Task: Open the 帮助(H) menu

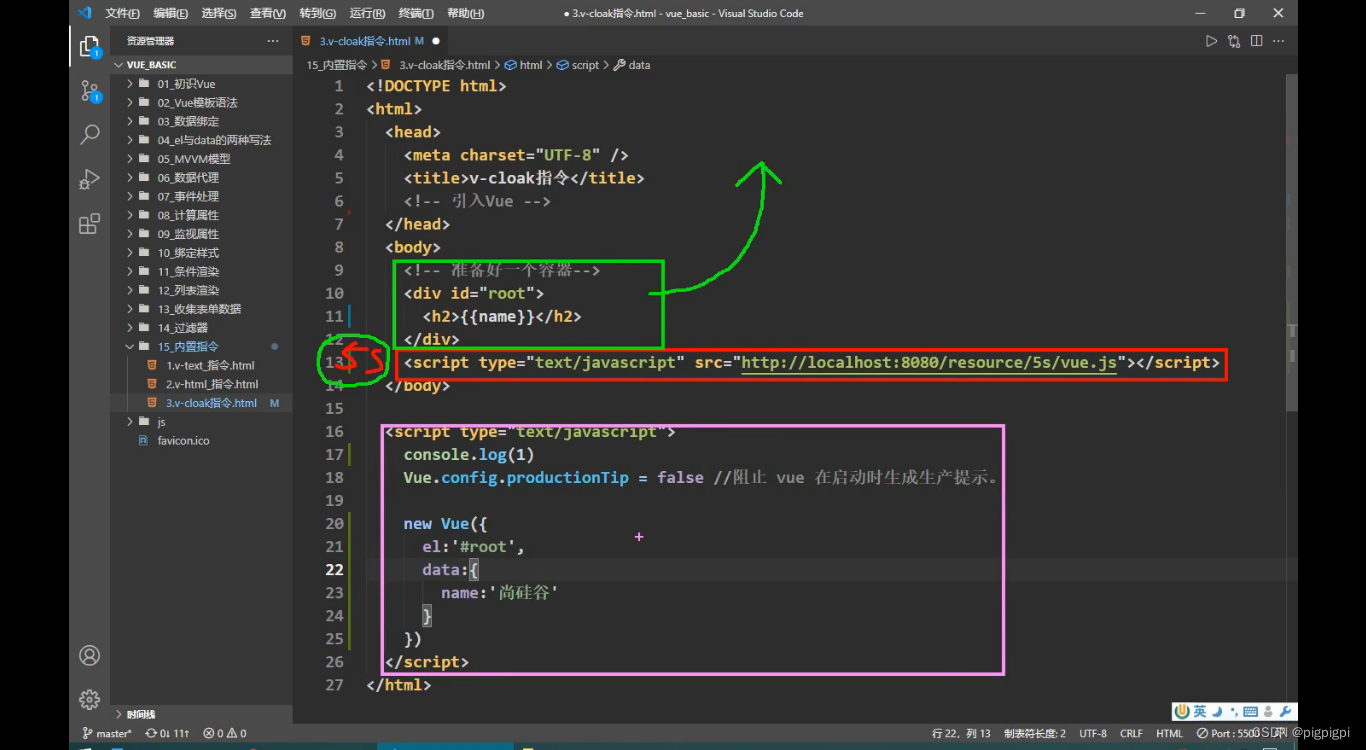Action: (x=465, y=13)
